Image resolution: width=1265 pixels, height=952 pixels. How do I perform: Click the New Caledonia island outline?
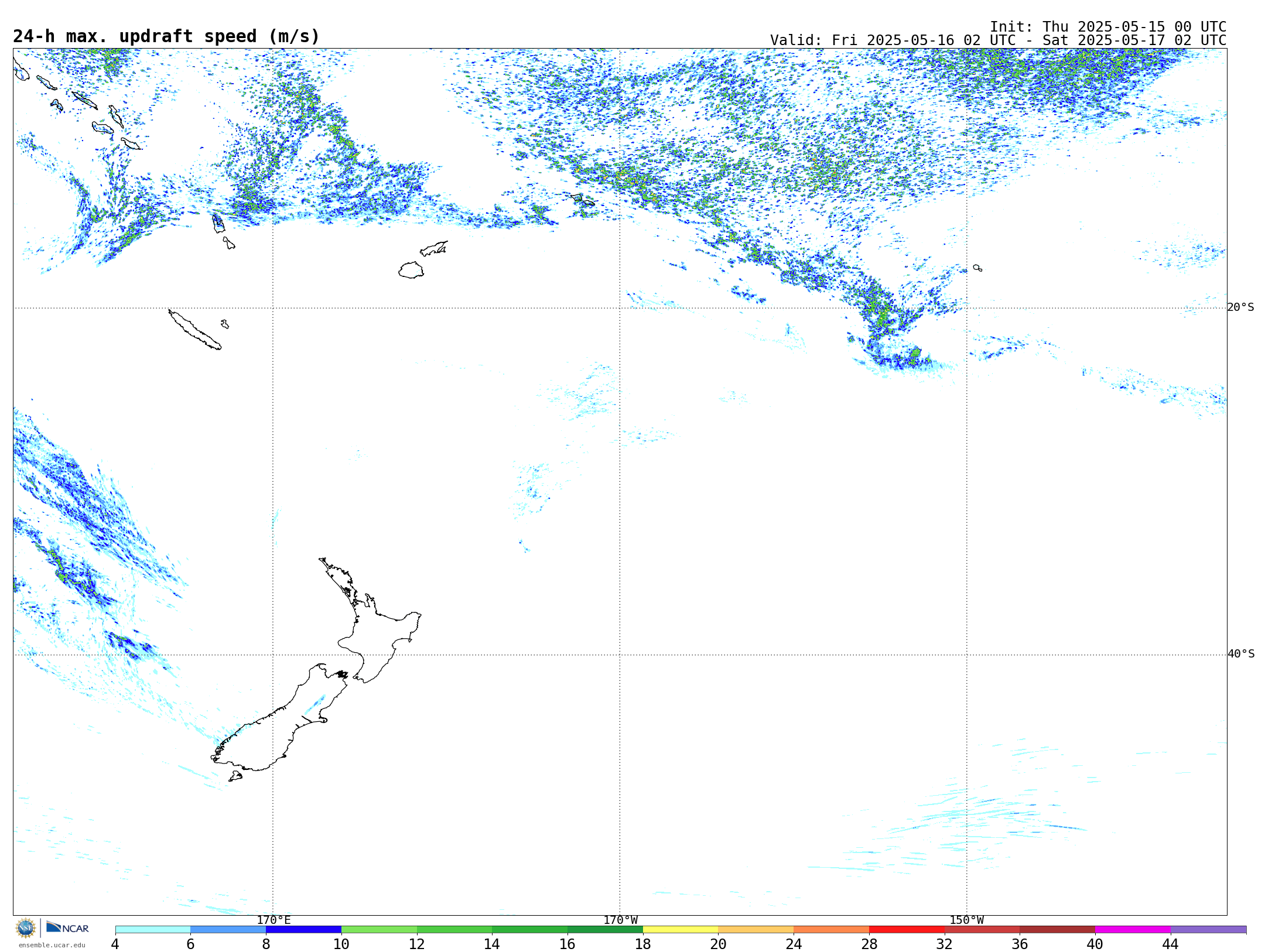tap(195, 330)
